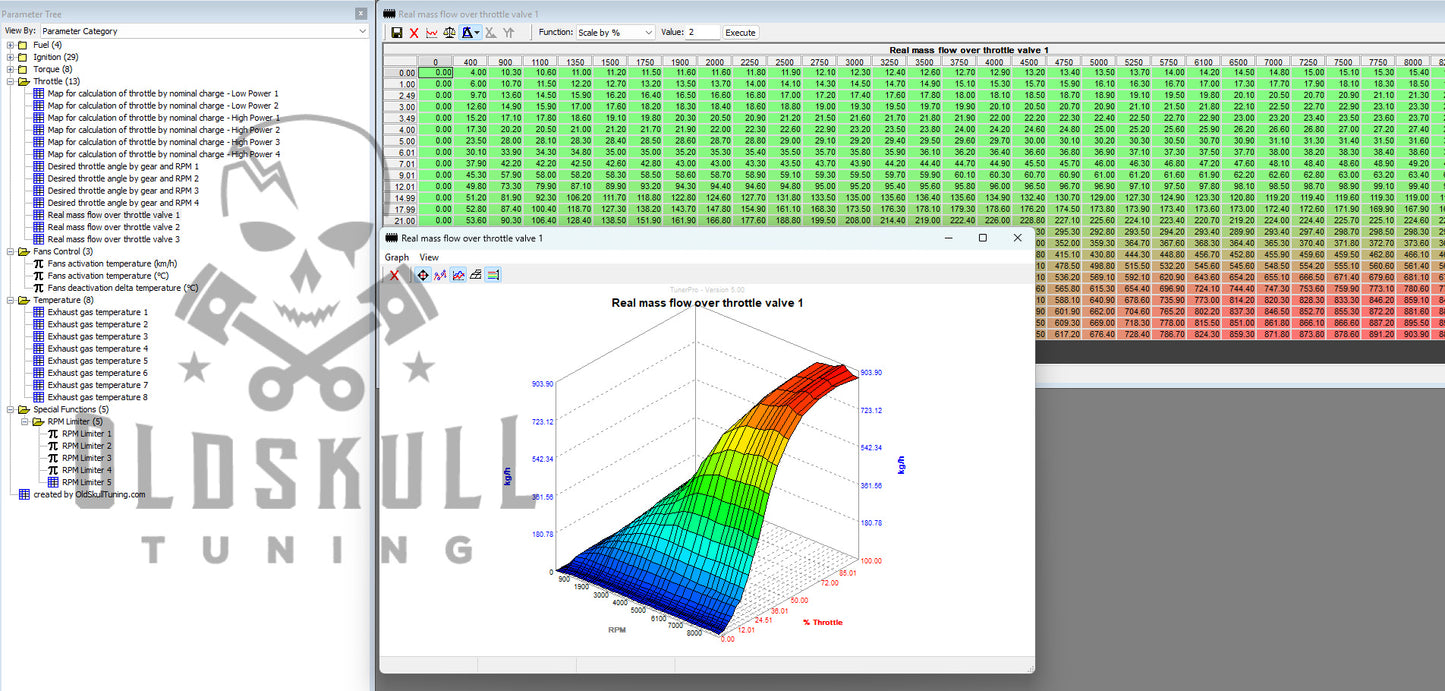Click the save icon in table toolbar
Image resolution: width=1445 pixels, height=691 pixels.
[397, 33]
